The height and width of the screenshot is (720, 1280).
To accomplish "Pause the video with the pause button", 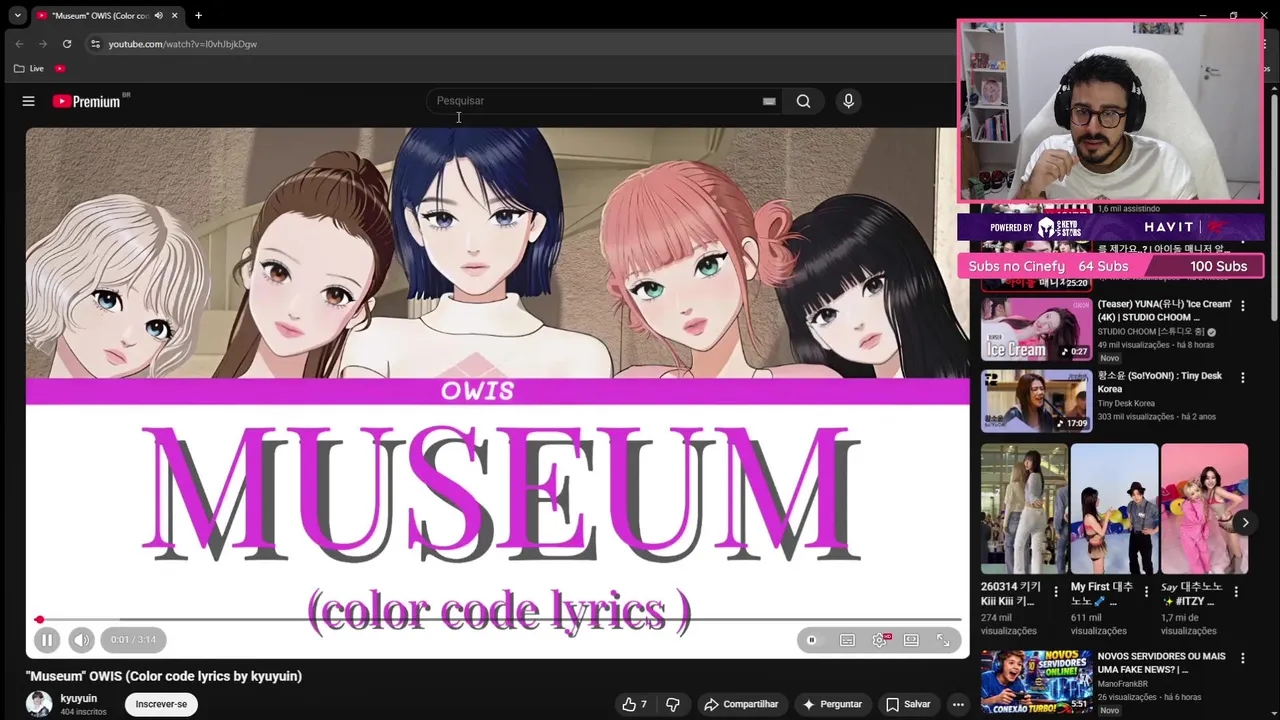I will 47,640.
